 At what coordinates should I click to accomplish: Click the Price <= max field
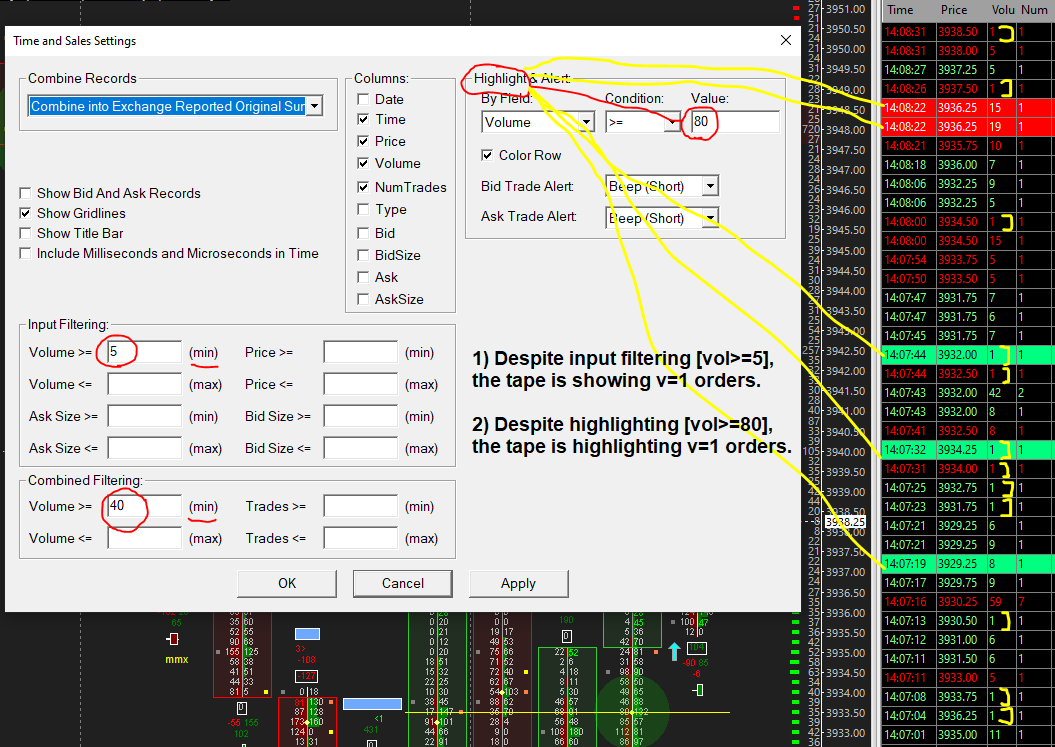click(361, 384)
